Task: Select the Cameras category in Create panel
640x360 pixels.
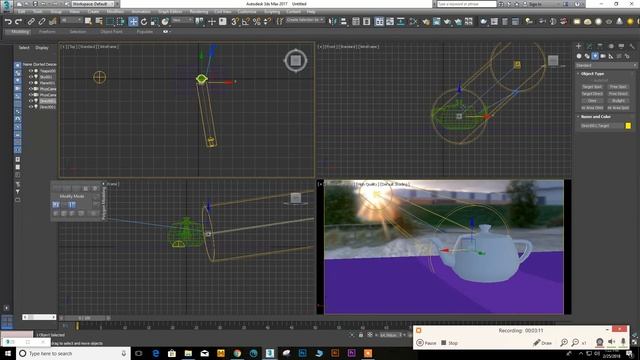Action: point(603,56)
